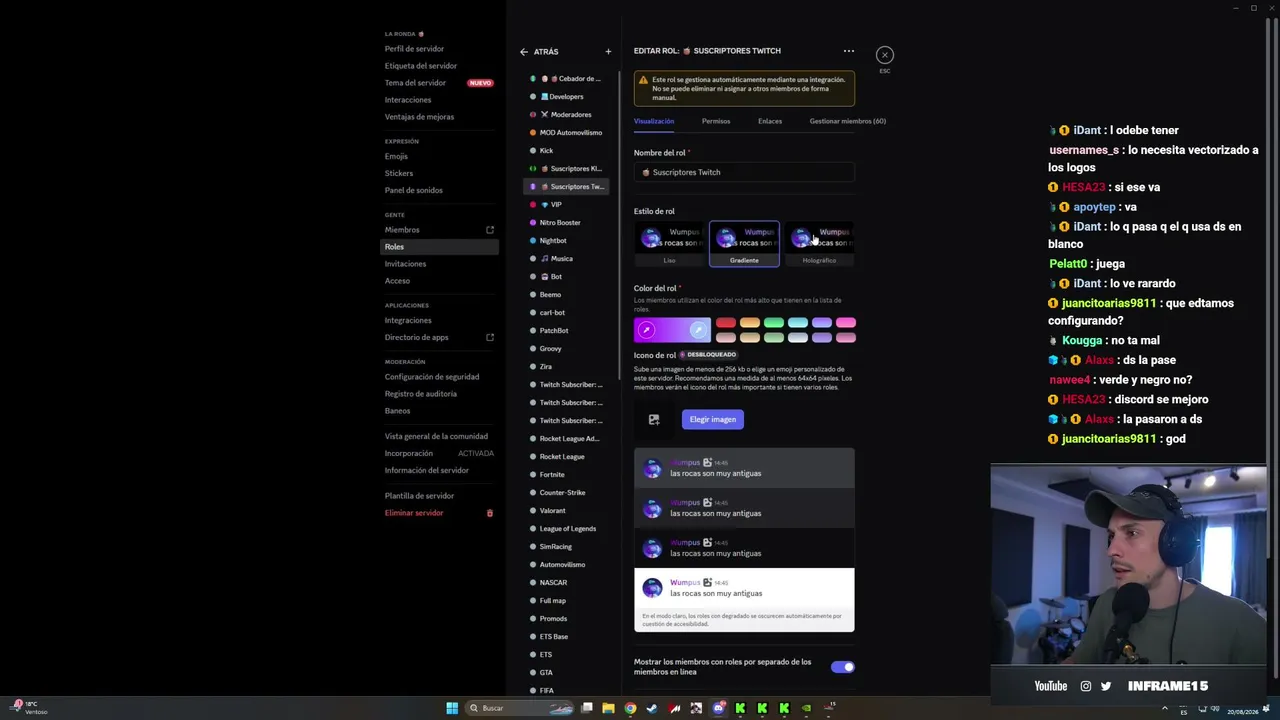This screenshot has width=1280, height=720.
Task: Launch Google Chrome from taskbar
Action: pyautogui.click(x=630, y=708)
